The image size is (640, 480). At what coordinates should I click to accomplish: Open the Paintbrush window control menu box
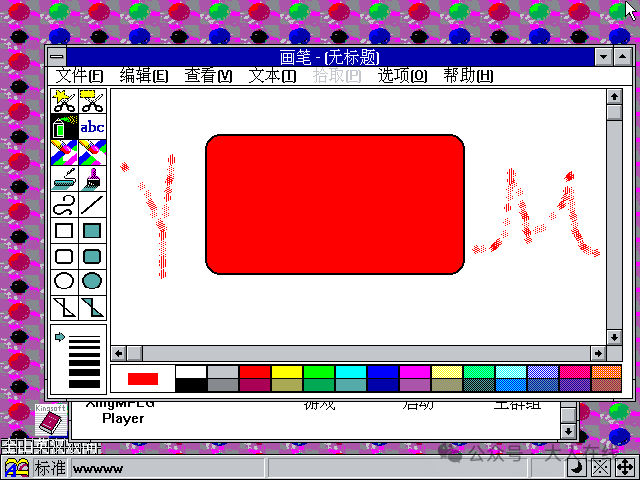[x=57, y=57]
